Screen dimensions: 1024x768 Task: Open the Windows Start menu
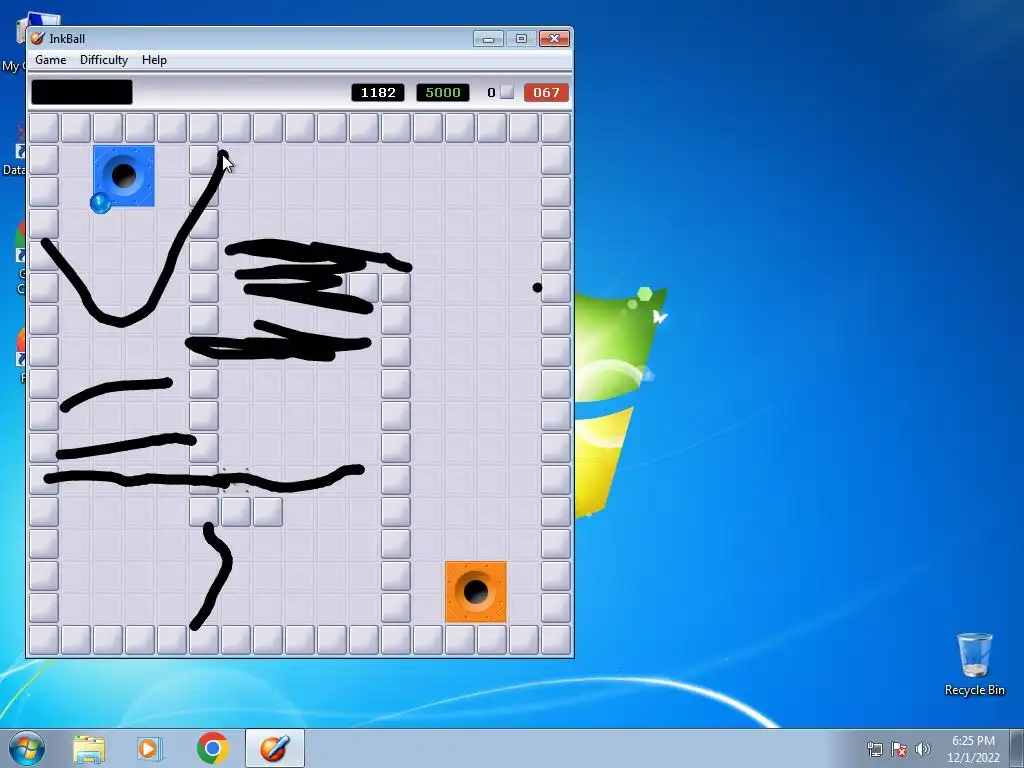point(26,748)
